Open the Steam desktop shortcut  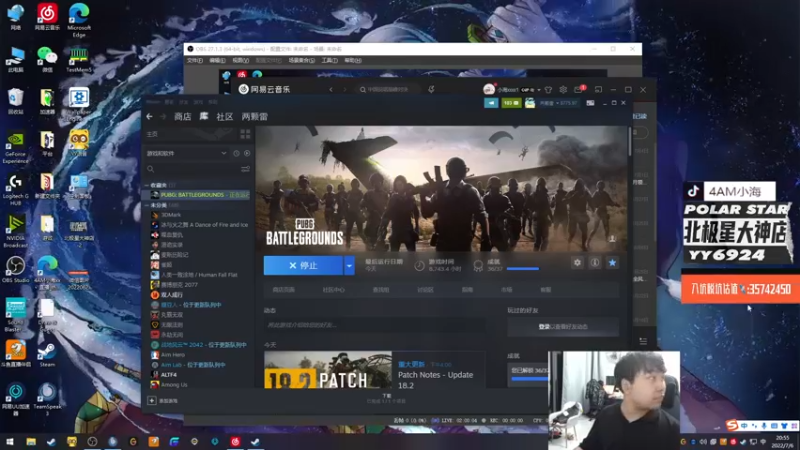pos(47,355)
